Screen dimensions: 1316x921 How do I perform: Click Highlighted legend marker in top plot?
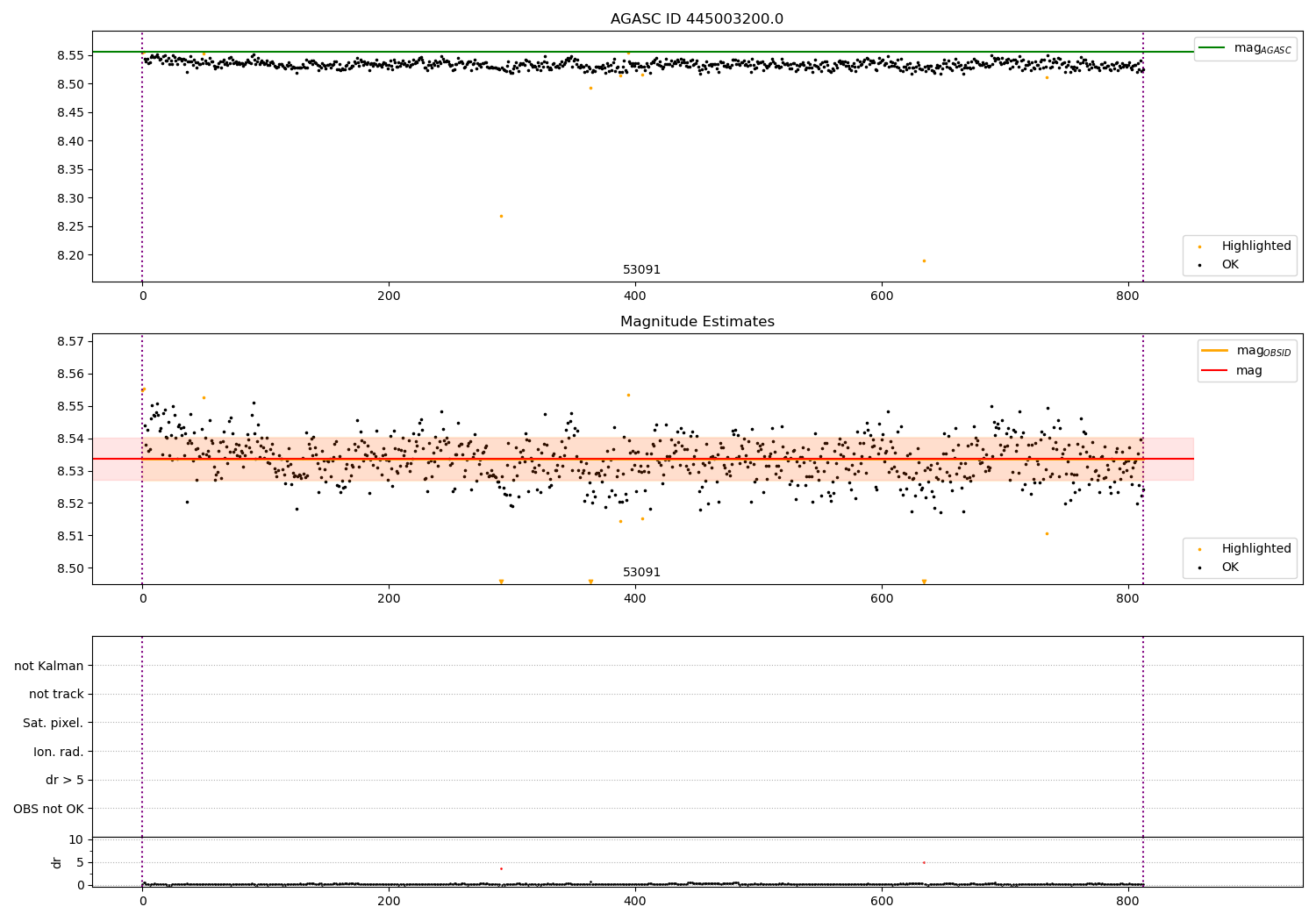[1199, 246]
